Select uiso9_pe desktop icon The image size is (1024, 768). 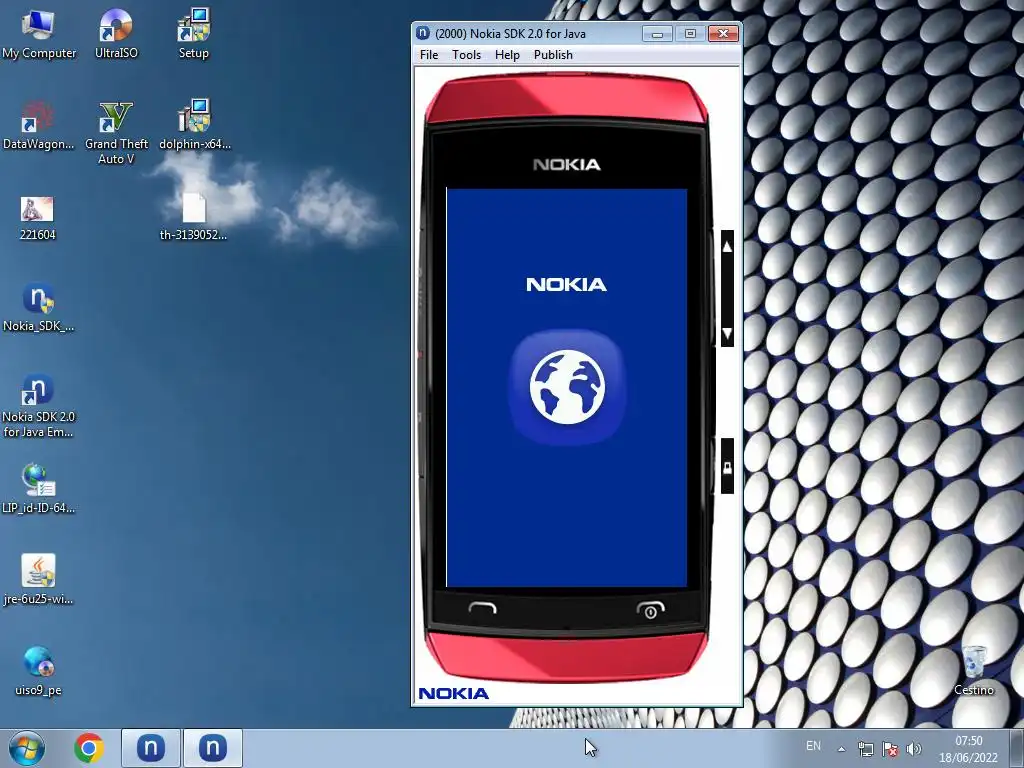pos(39,671)
